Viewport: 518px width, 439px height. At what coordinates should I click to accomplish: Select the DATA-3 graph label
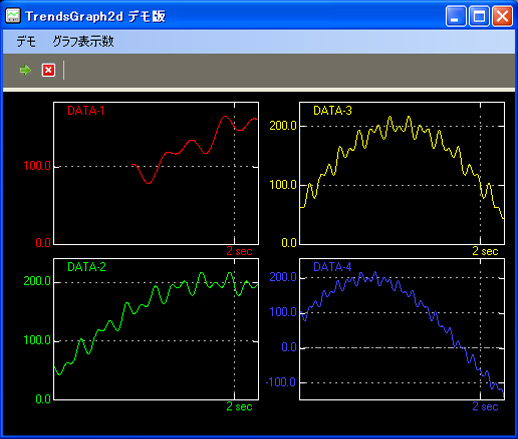click(333, 111)
